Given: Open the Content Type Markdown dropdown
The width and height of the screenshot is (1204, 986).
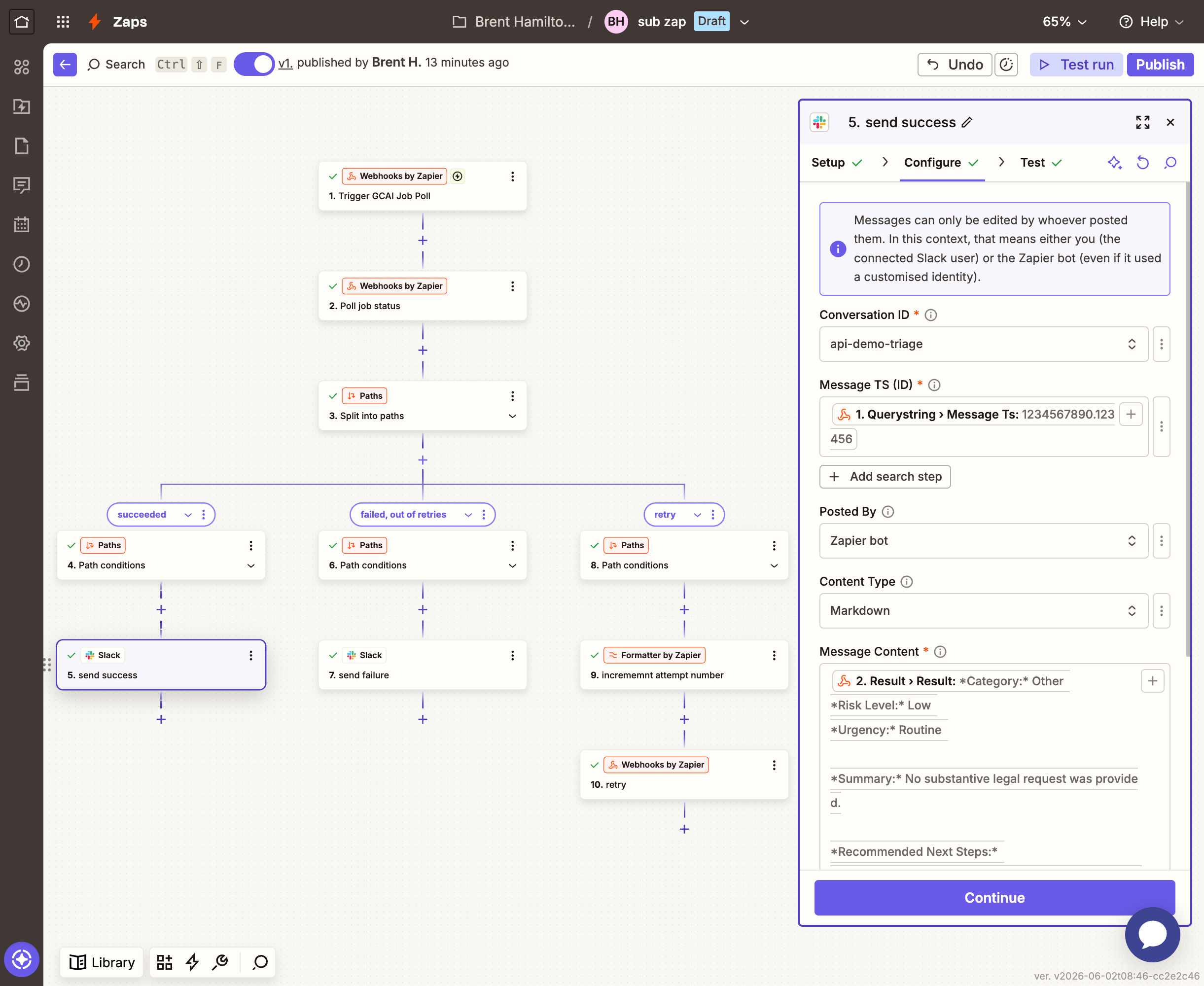Looking at the screenshot, I should (x=984, y=611).
